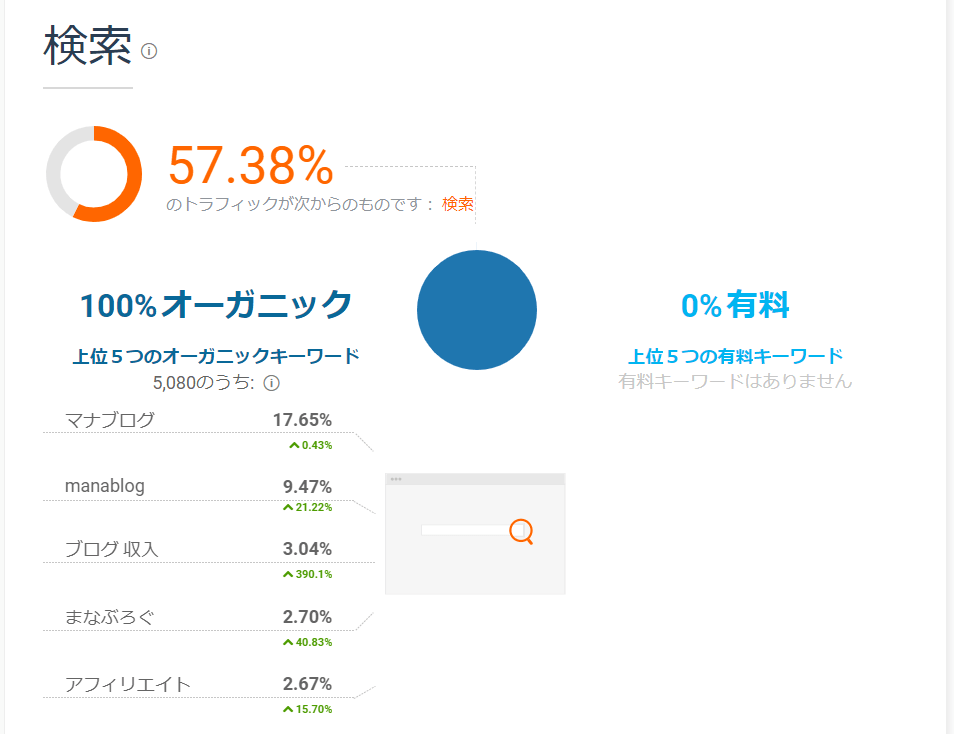
Task: Select the まなぶろぐ keyword
Action: (x=110, y=617)
